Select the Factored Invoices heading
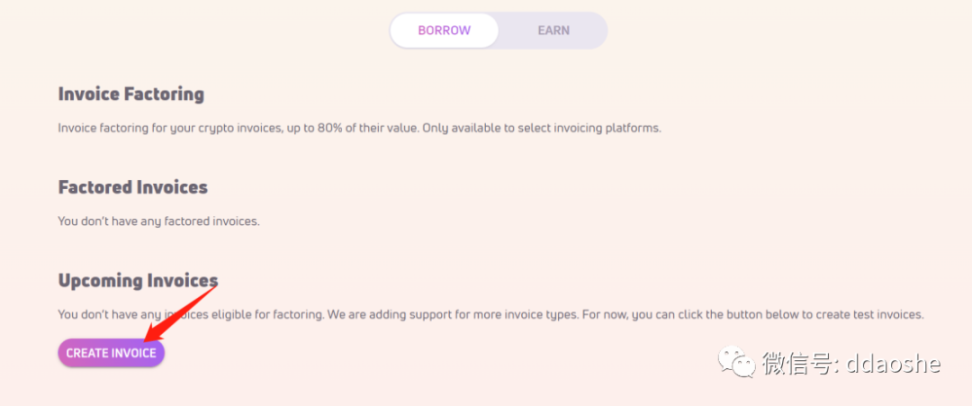This screenshot has width=972, height=406. [133, 187]
